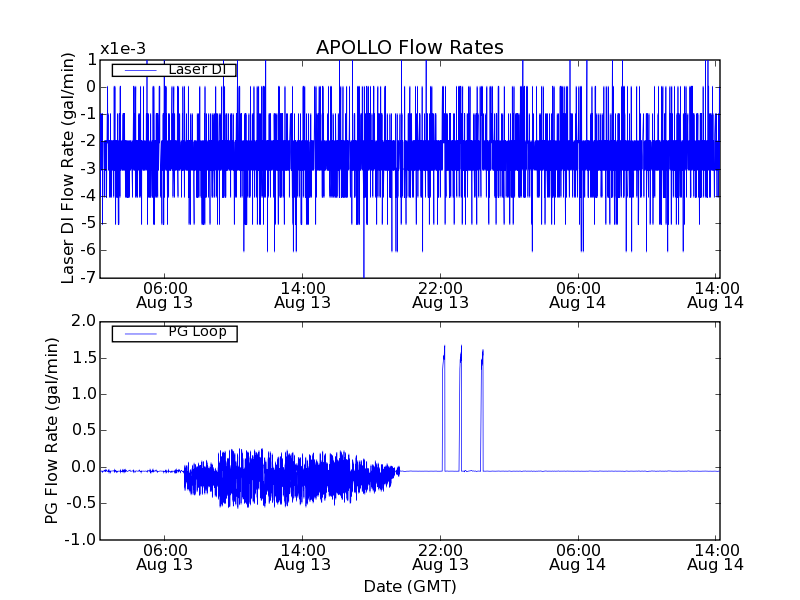Click '06:00 Aug 13' tick under PG Loop plot
800x600 pixels.
tap(164, 558)
